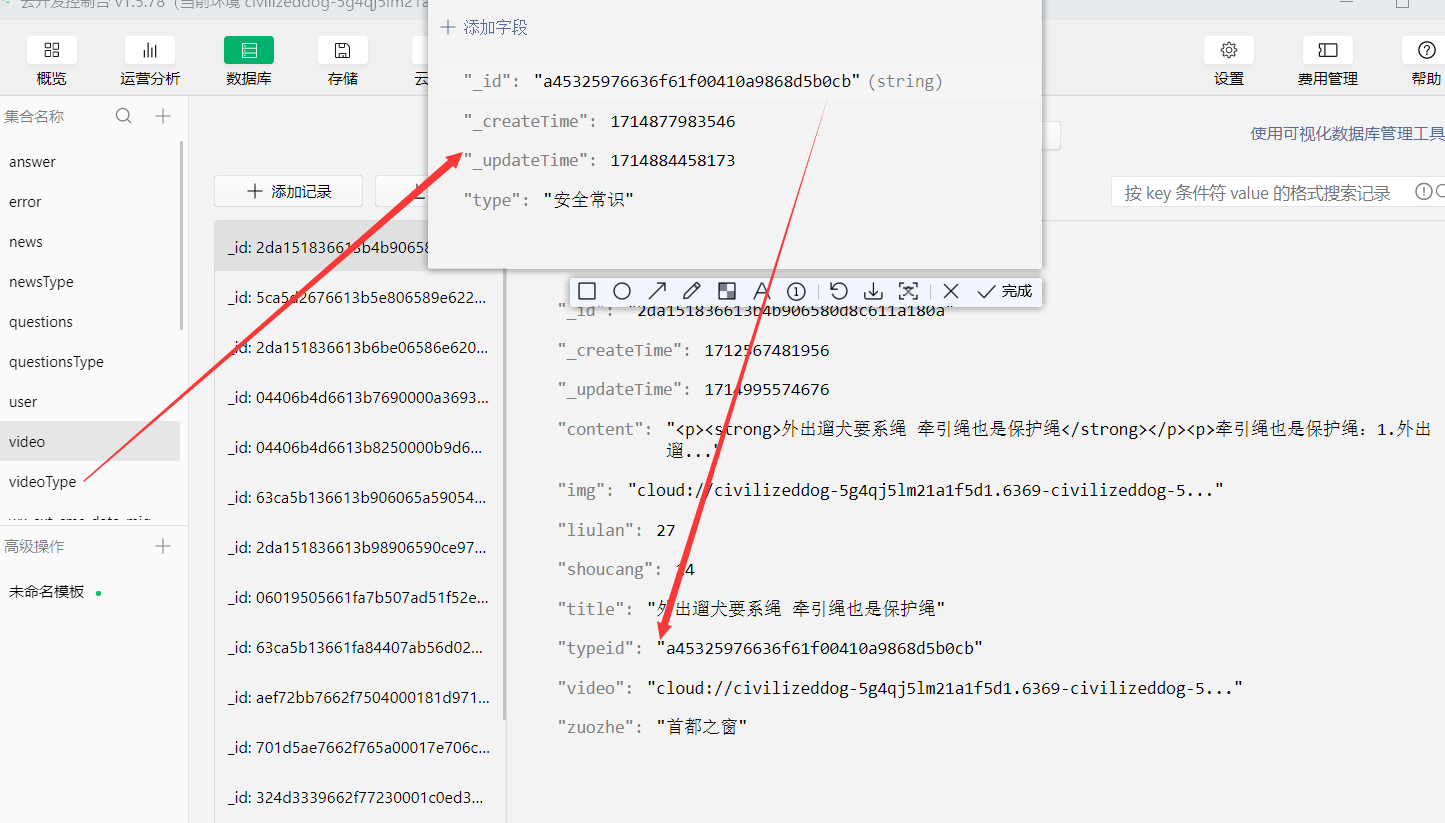
Task: Switch to the 运营分析 tab
Action: 150,60
